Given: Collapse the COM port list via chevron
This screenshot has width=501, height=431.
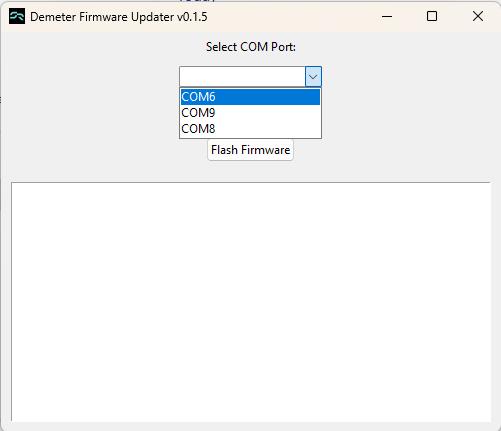Looking at the screenshot, I should click(x=313, y=77).
